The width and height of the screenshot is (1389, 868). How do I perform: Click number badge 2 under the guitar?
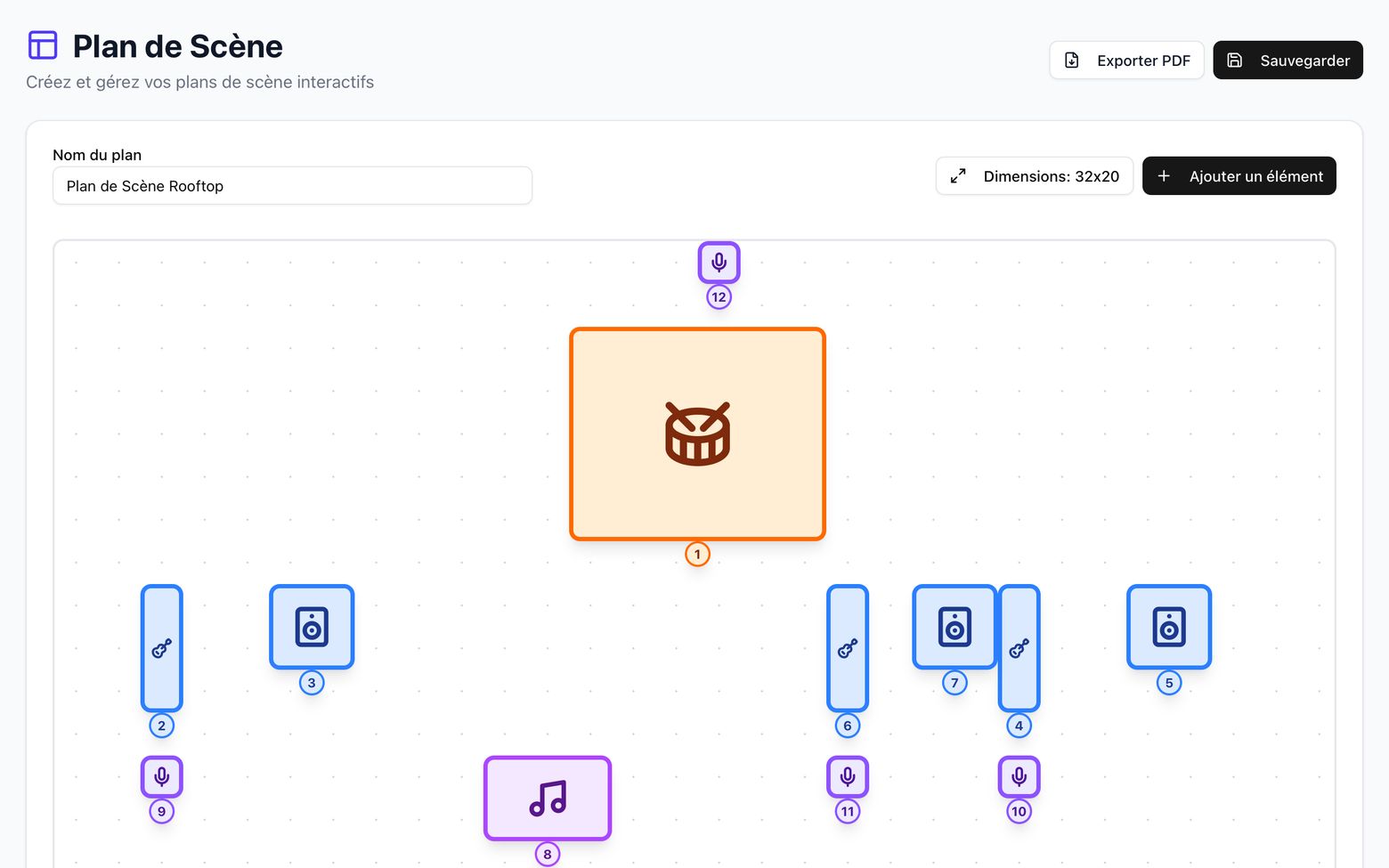tap(161, 726)
